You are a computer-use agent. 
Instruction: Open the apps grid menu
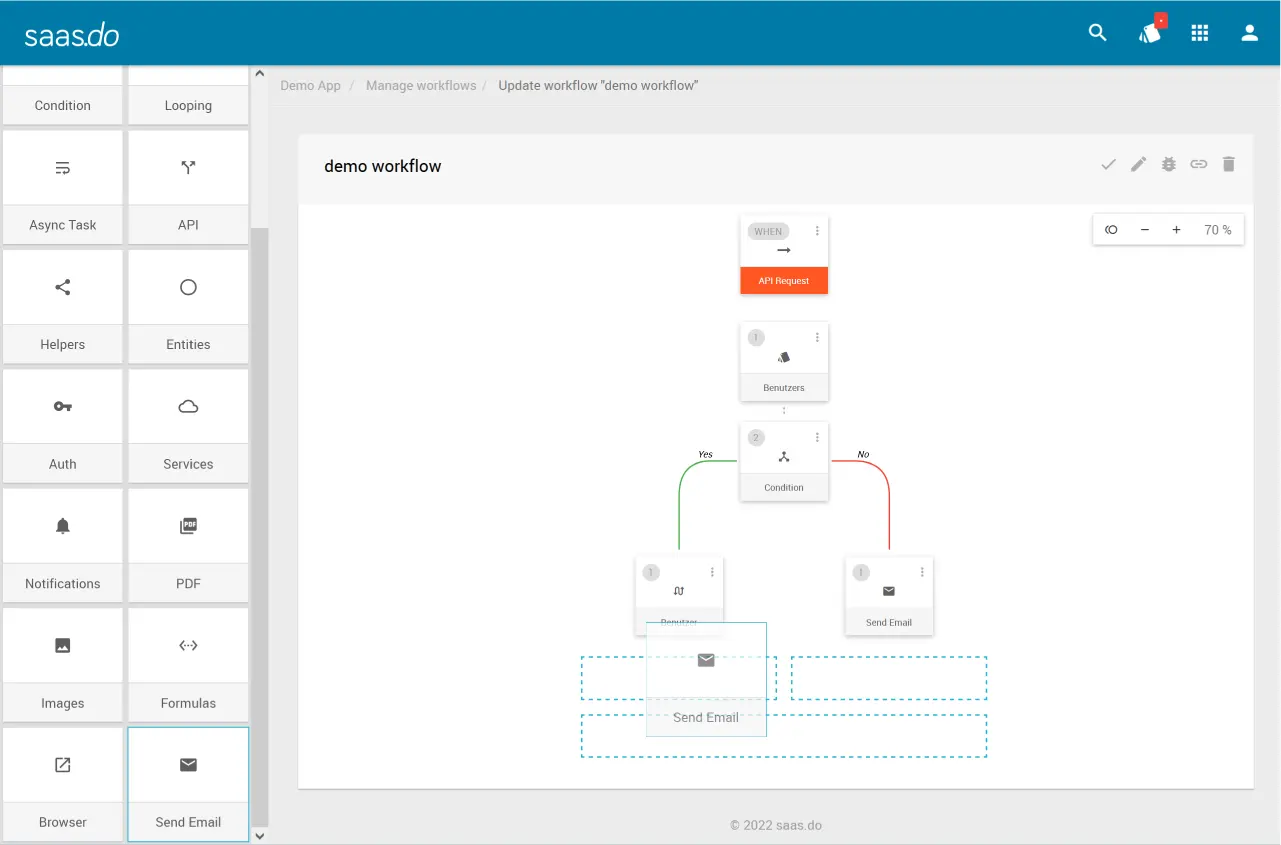pyautogui.click(x=1200, y=33)
